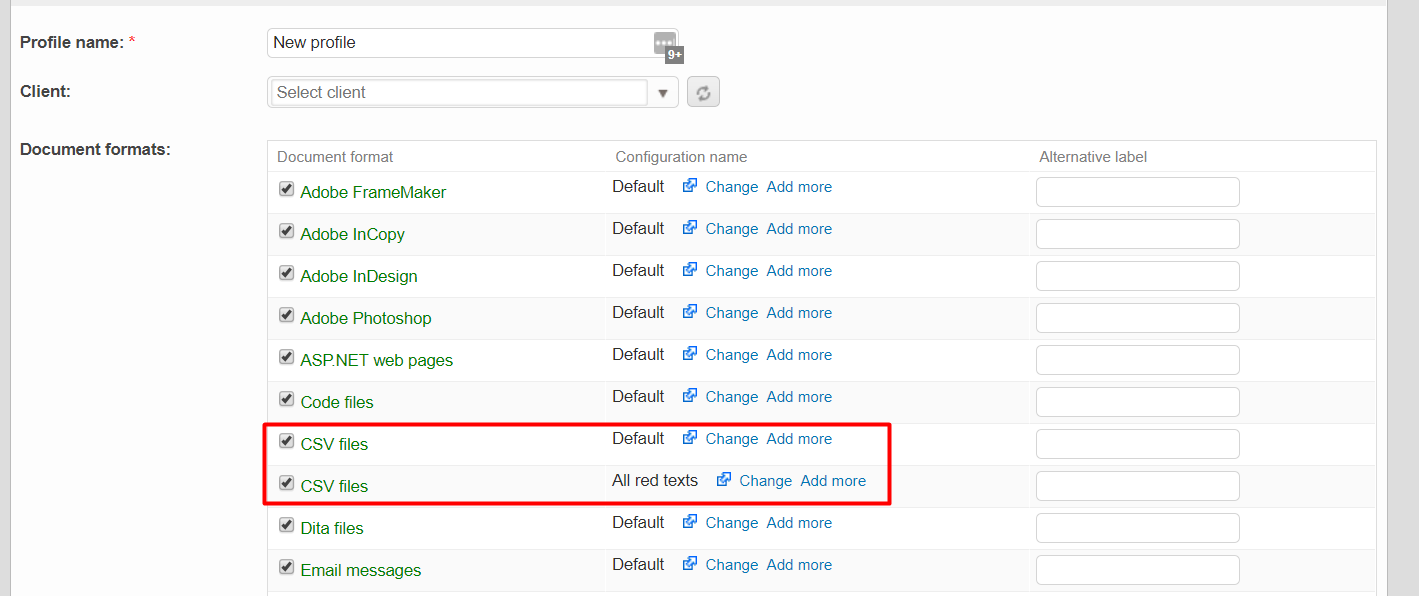Click Add more for All red texts configuration

pyautogui.click(x=832, y=481)
